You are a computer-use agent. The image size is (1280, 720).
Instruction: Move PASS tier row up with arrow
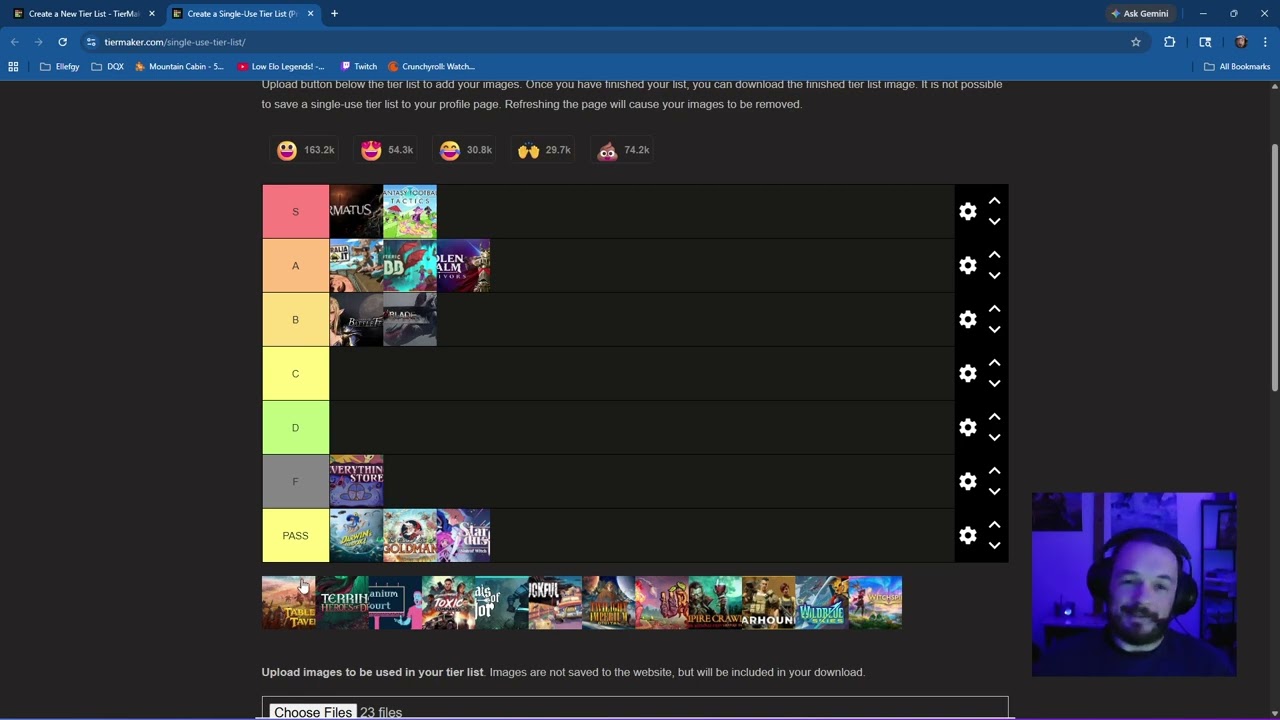[994, 525]
